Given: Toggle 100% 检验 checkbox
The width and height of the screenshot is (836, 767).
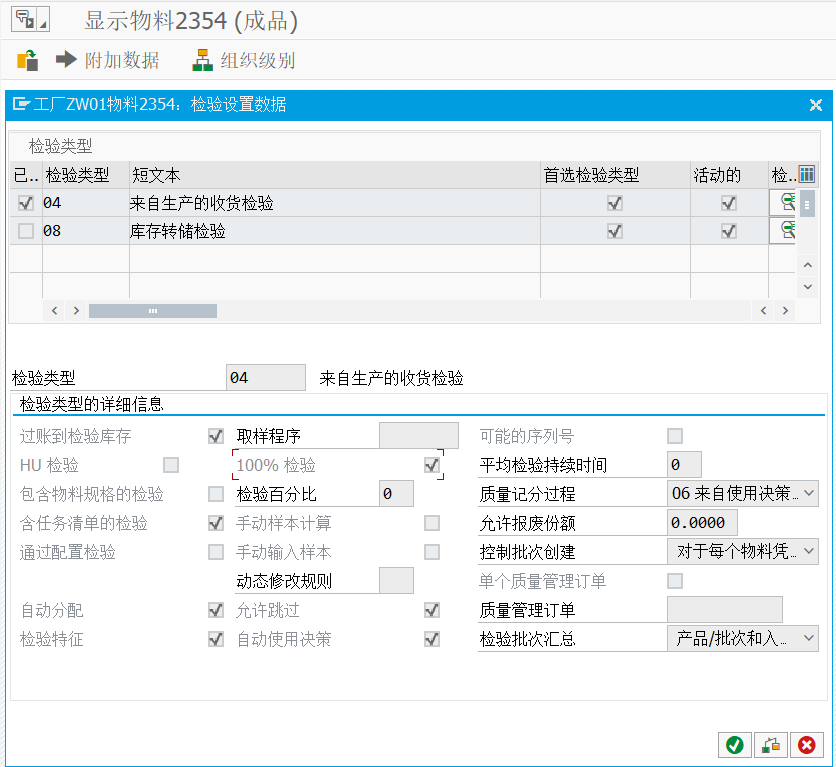Looking at the screenshot, I should click(x=432, y=465).
